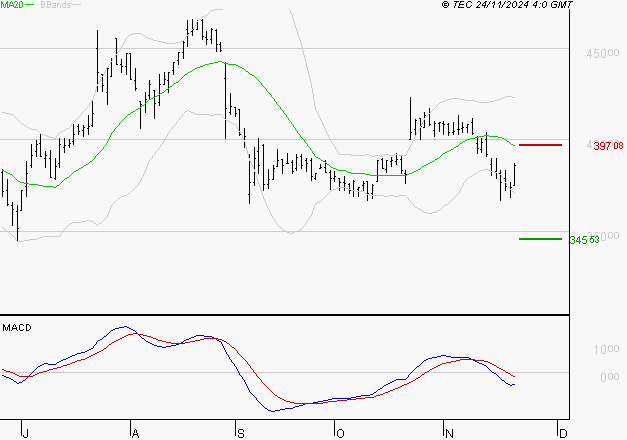Screen dimensions: 627x440
Task: Click the last price bar on the chart
Action: (x=516, y=175)
